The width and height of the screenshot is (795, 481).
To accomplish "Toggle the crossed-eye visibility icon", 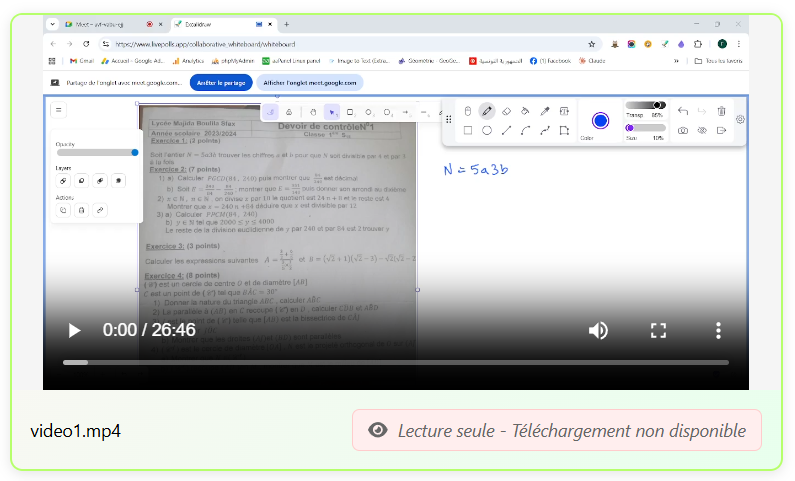I will point(702,130).
